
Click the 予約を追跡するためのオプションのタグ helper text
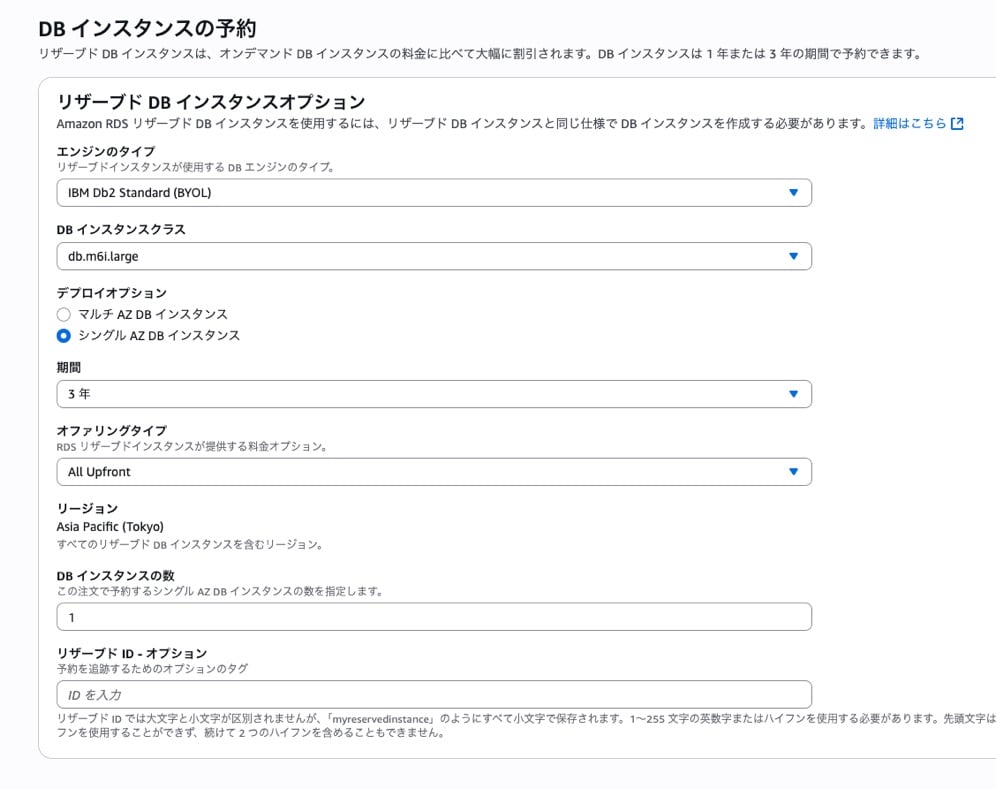tap(152, 668)
